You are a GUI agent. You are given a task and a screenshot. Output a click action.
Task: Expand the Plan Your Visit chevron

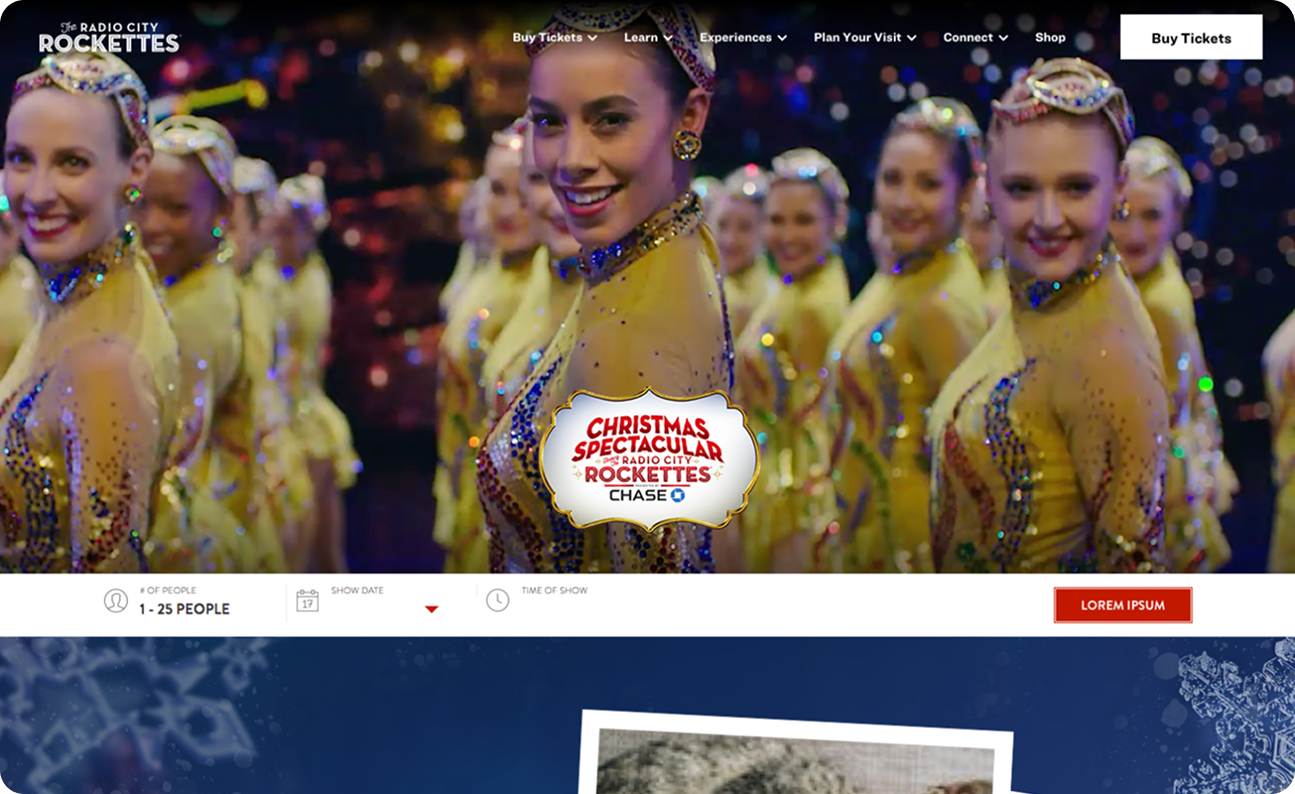tap(911, 38)
